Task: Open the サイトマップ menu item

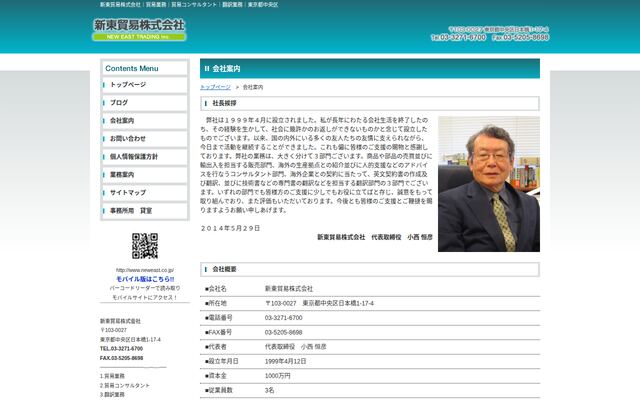Action: [x=145, y=193]
